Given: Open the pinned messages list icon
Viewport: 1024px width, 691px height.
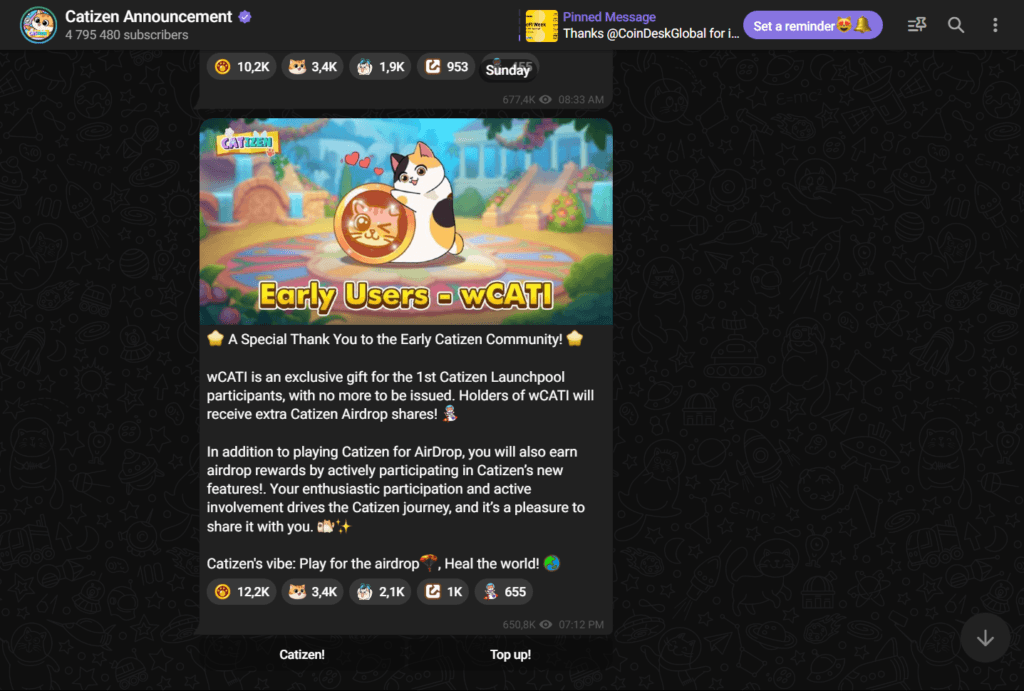Looking at the screenshot, I should (x=916, y=25).
